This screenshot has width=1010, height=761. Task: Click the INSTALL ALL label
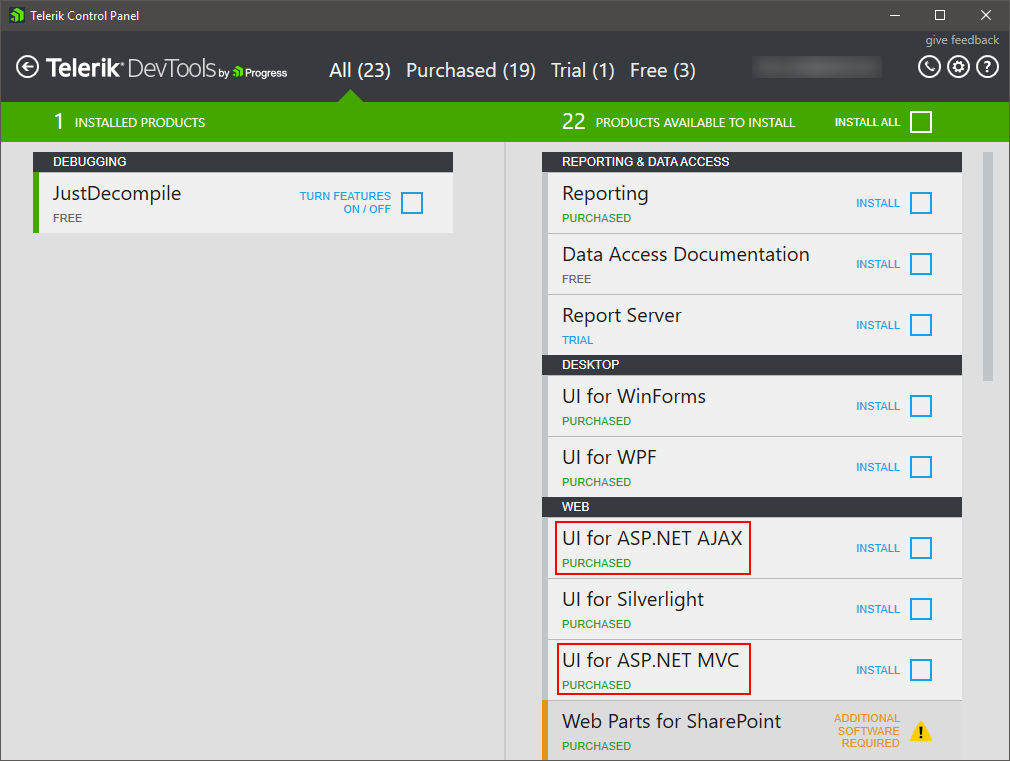coord(867,122)
